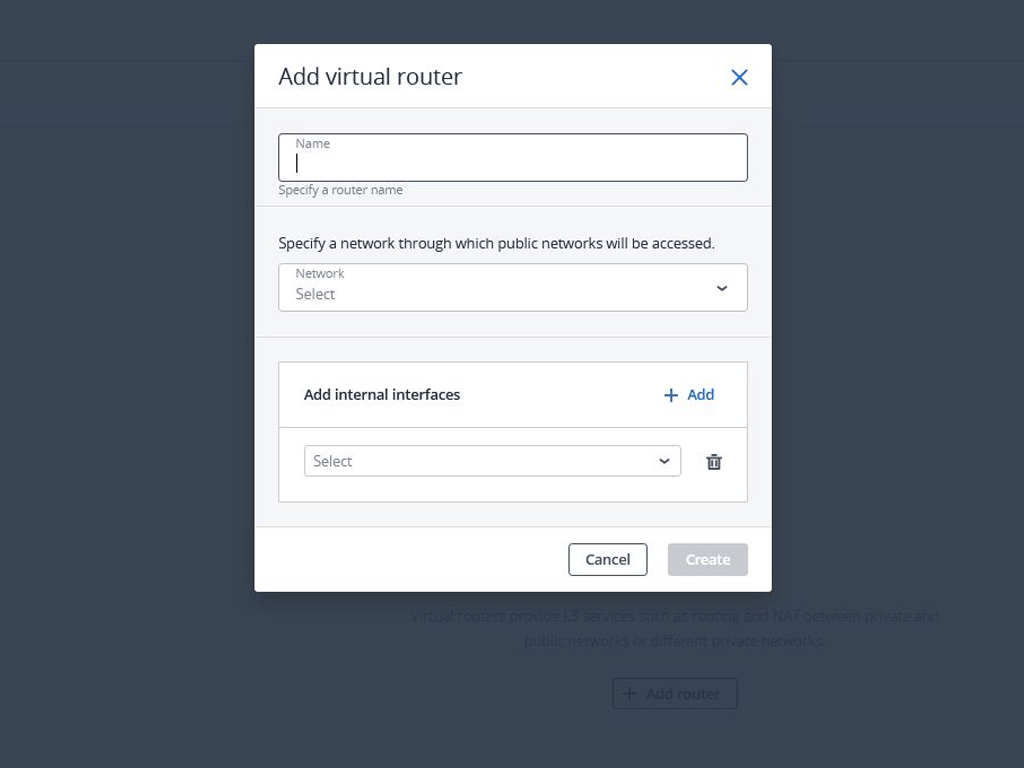Click the Network label inside the dropdown
The image size is (1024, 768).
pos(320,273)
